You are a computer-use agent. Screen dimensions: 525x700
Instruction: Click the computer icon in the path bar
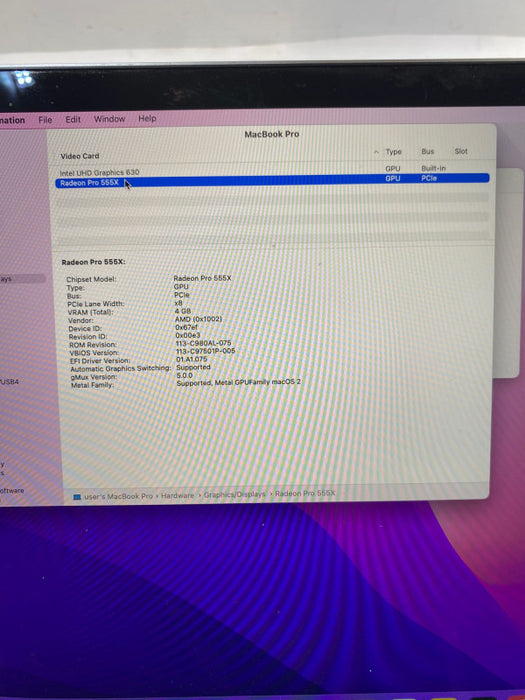tap(77, 497)
